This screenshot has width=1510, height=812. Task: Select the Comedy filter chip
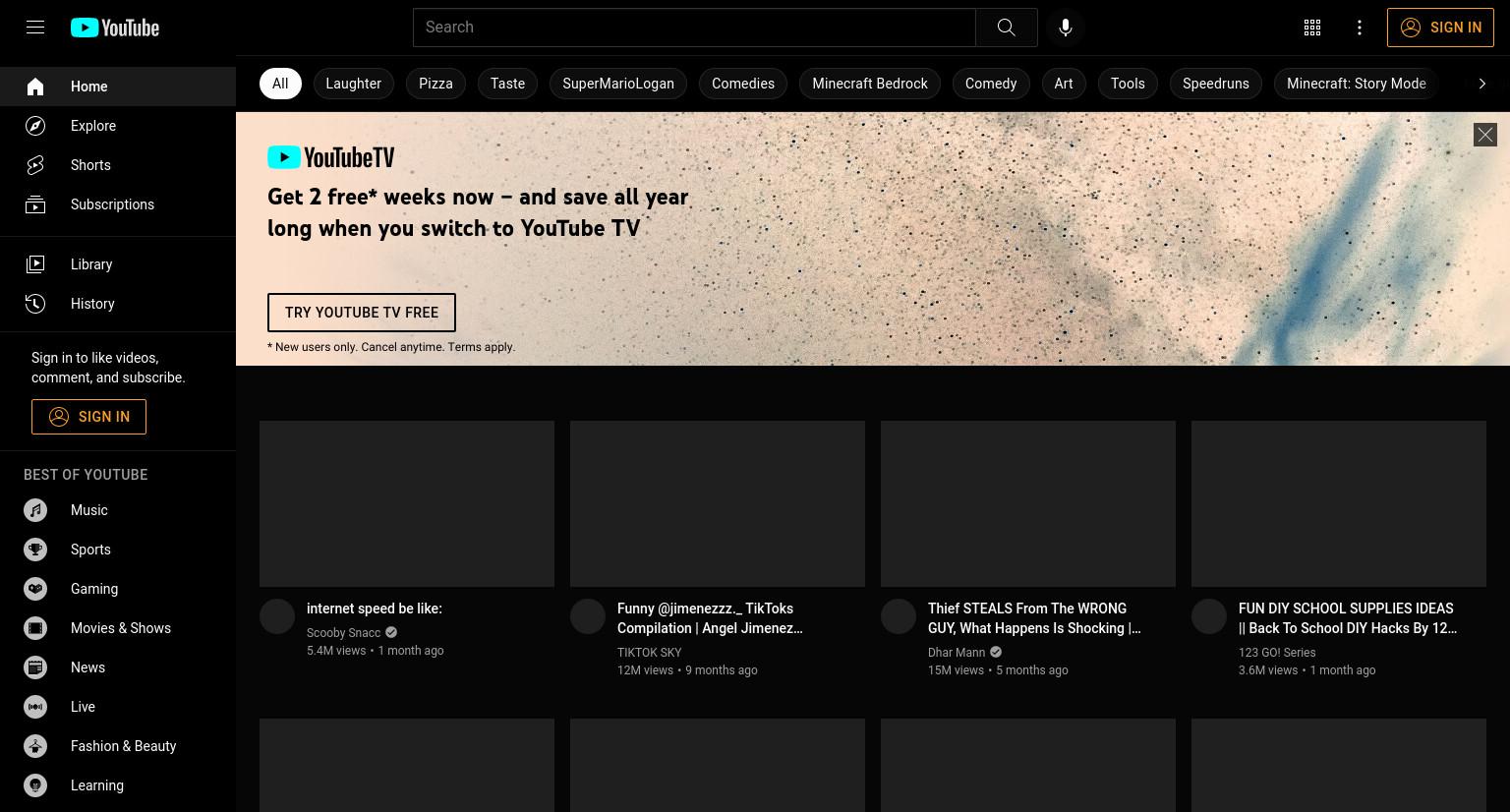[991, 84]
